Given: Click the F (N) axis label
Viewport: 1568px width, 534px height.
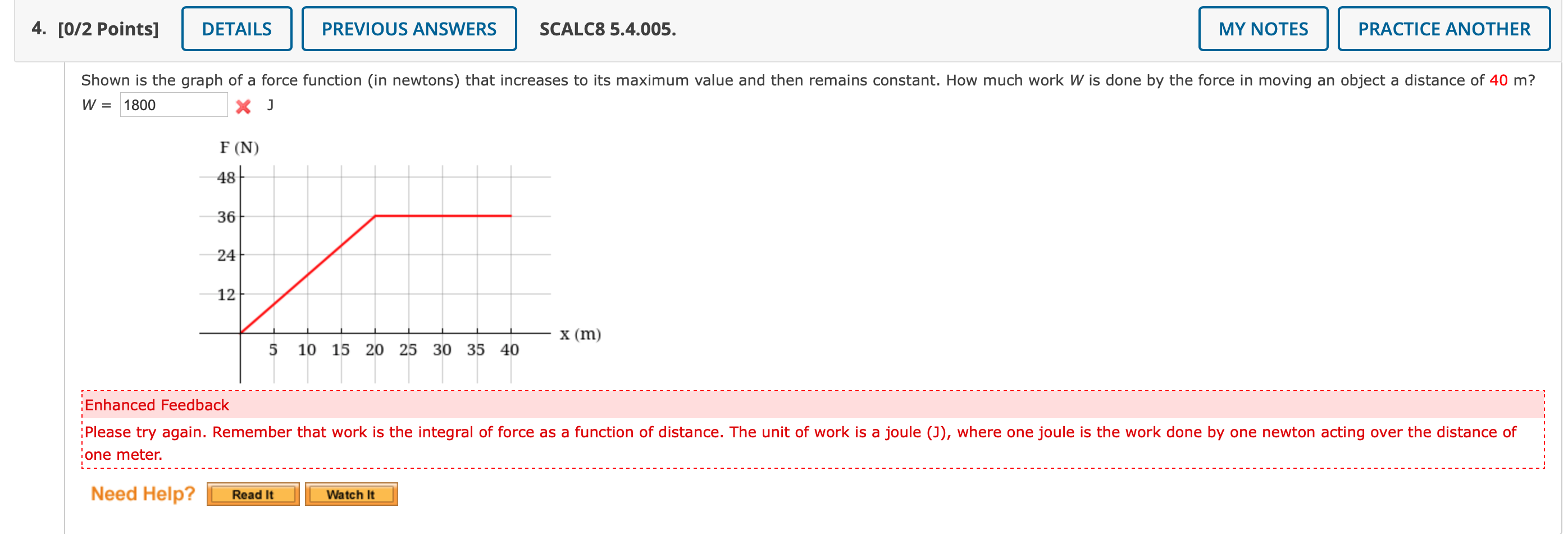Looking at the screenshot, I should [239, 147].
